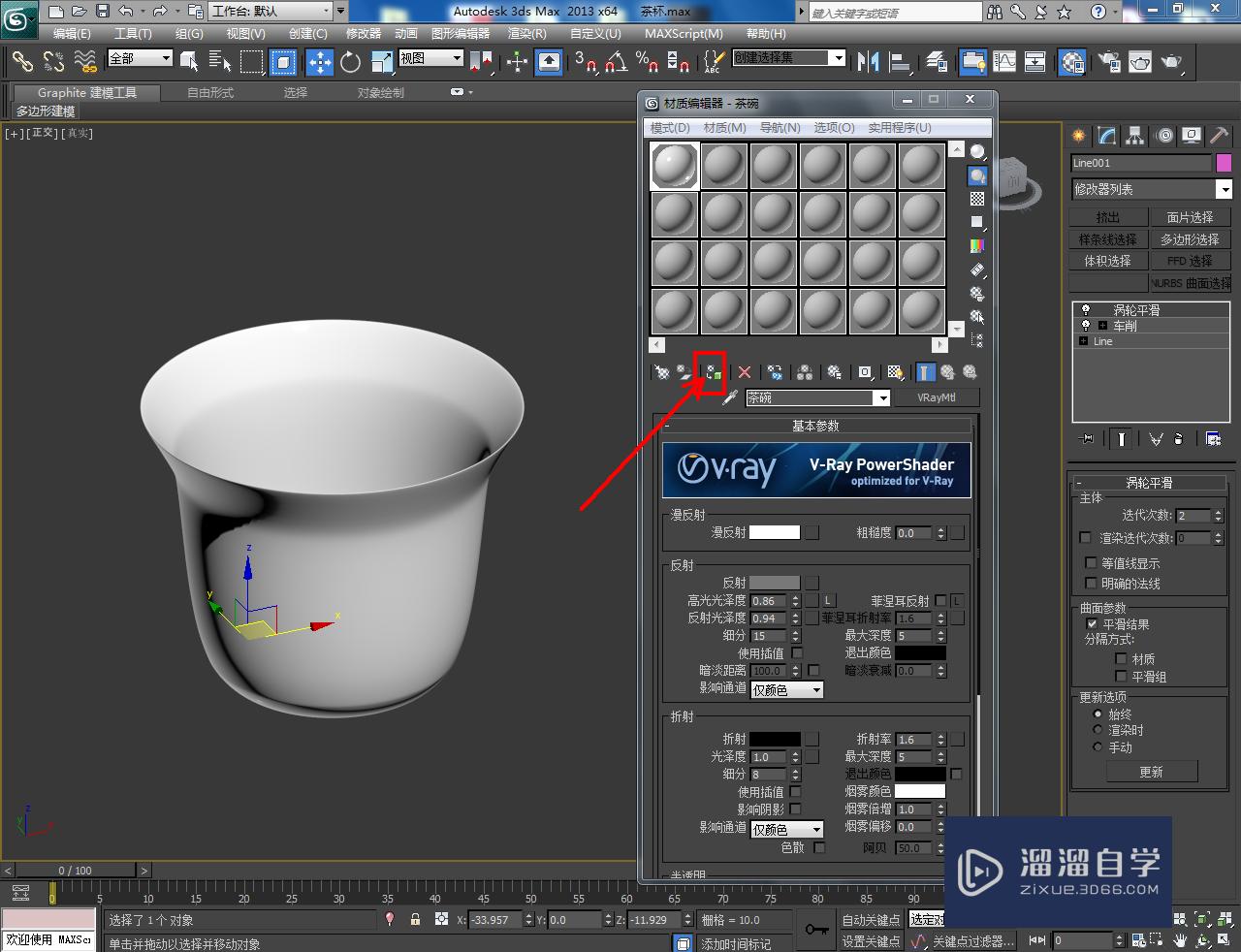Select Always update option radio button

(x=1098, y=714)
